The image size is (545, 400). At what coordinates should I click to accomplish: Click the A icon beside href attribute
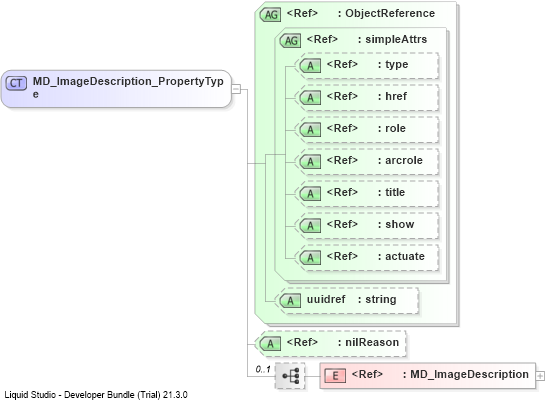pyautogui.click(x=310, y=98)
